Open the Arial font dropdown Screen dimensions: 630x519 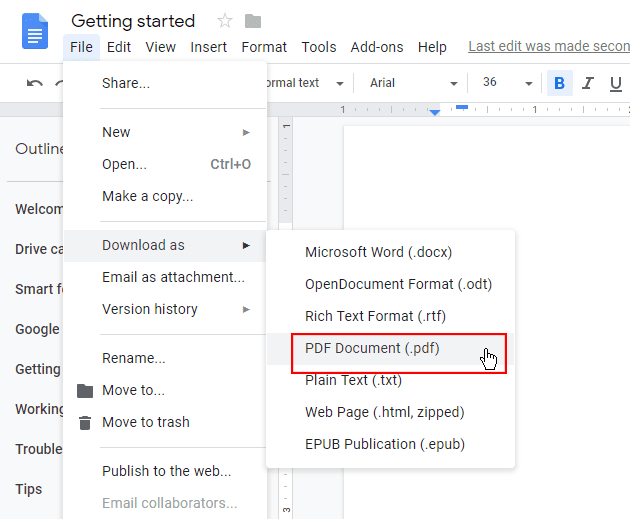pyautogui.click(x=413, y=83)
